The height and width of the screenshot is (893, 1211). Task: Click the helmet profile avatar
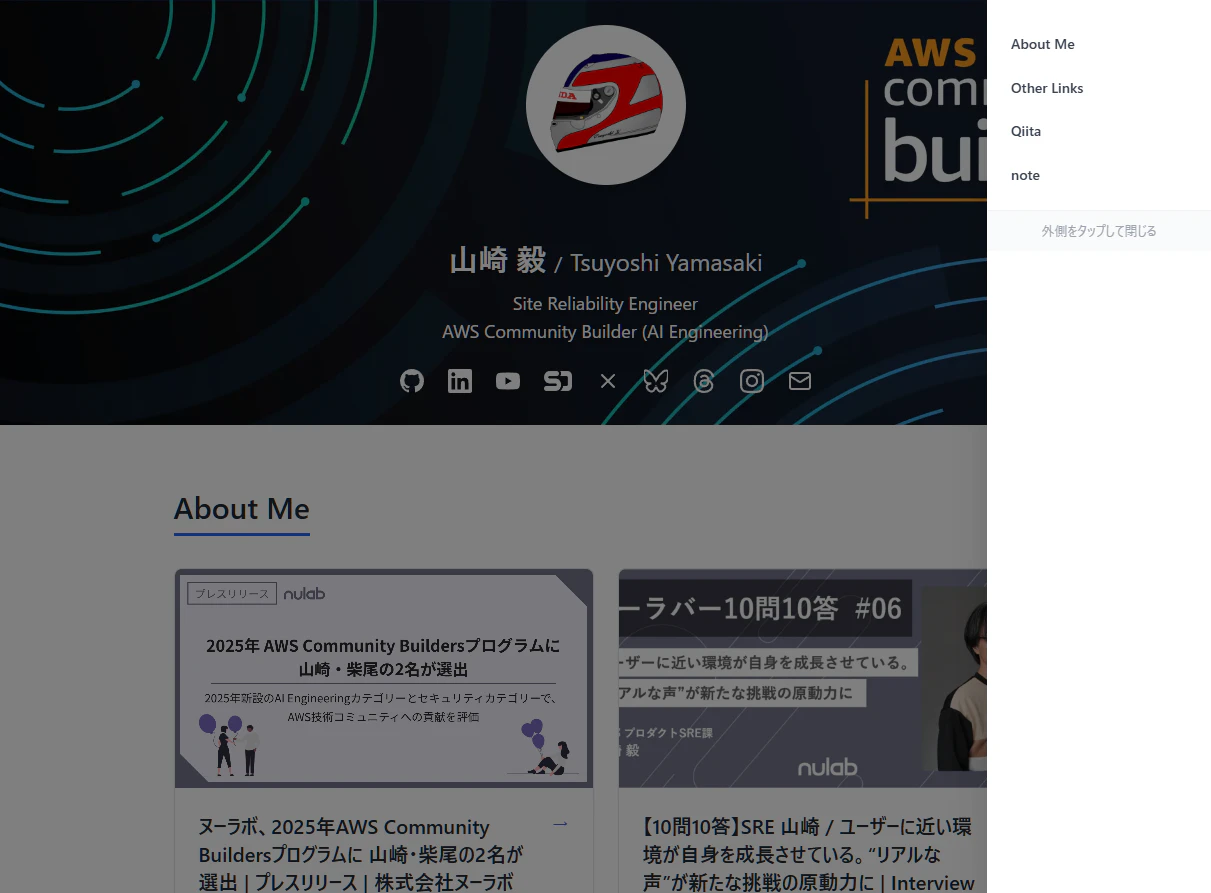(606, 105)
